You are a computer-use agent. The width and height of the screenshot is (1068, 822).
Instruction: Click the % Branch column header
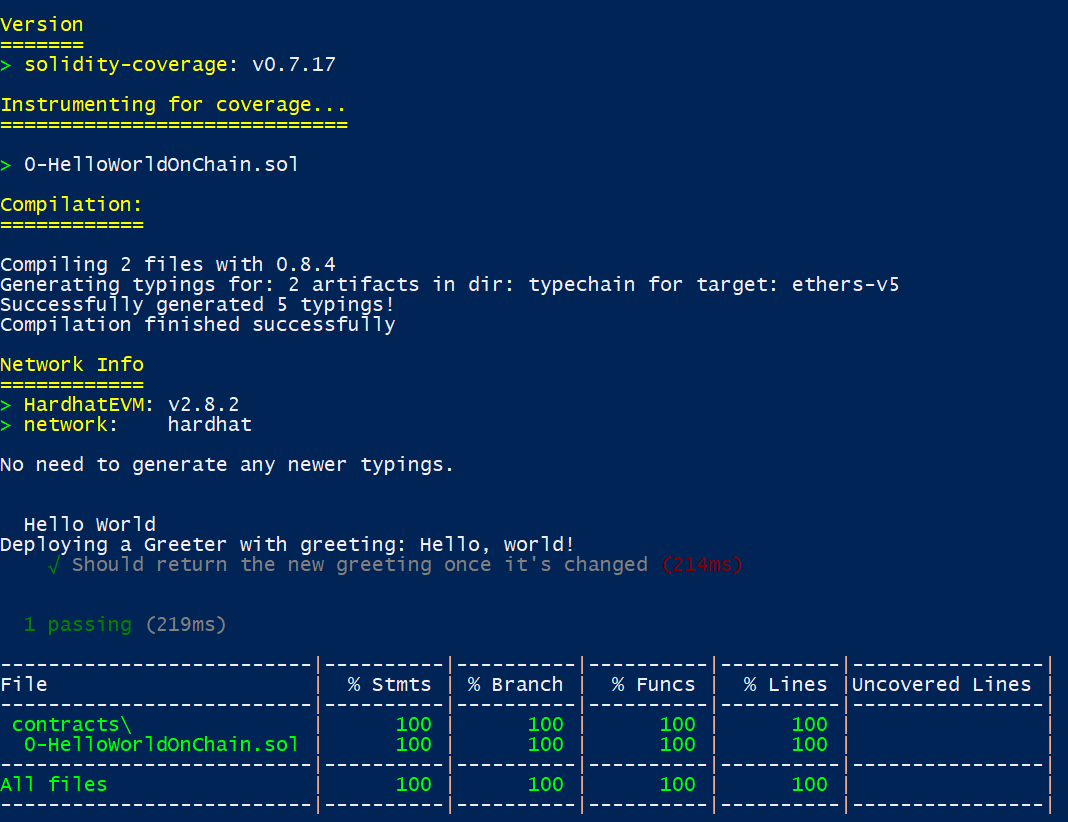[x=516, y=684]
